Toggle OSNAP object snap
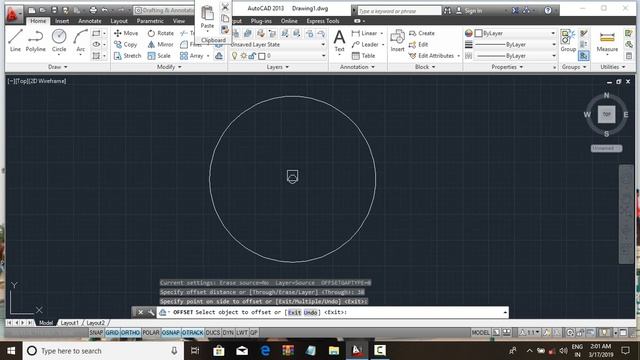 click(171, 333)
